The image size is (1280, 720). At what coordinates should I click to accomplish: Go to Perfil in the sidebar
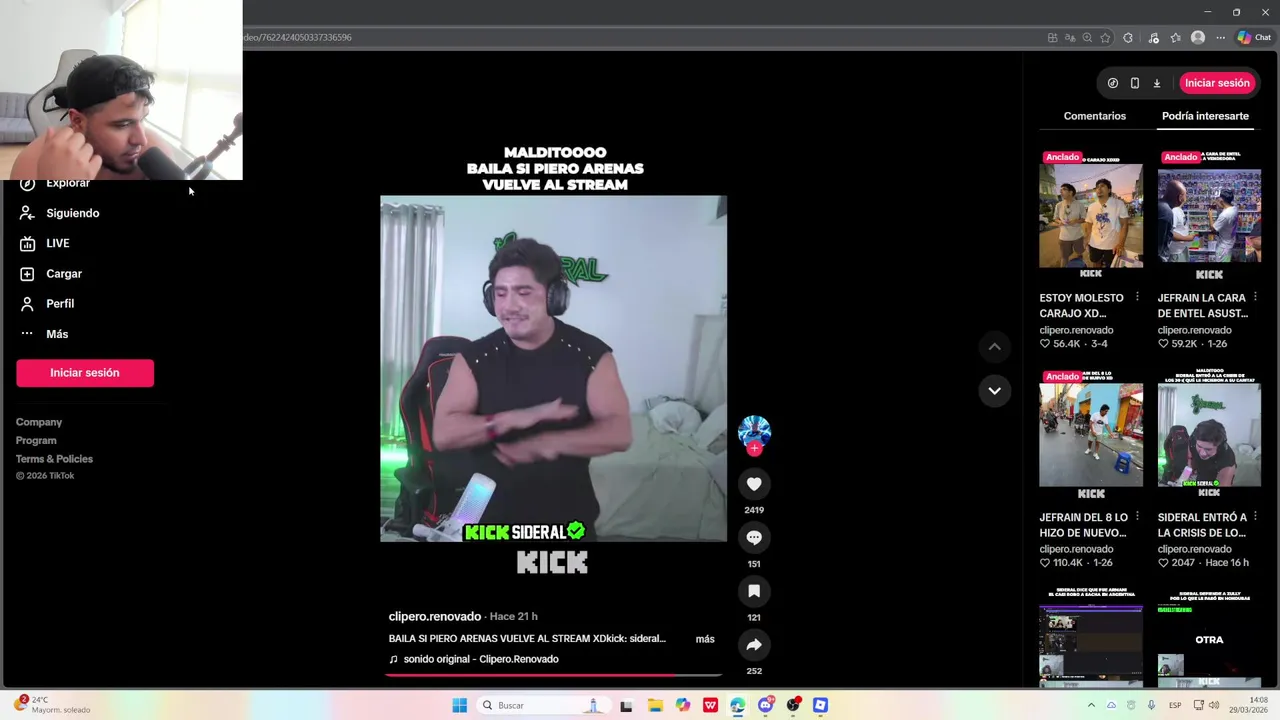point(47,303)
